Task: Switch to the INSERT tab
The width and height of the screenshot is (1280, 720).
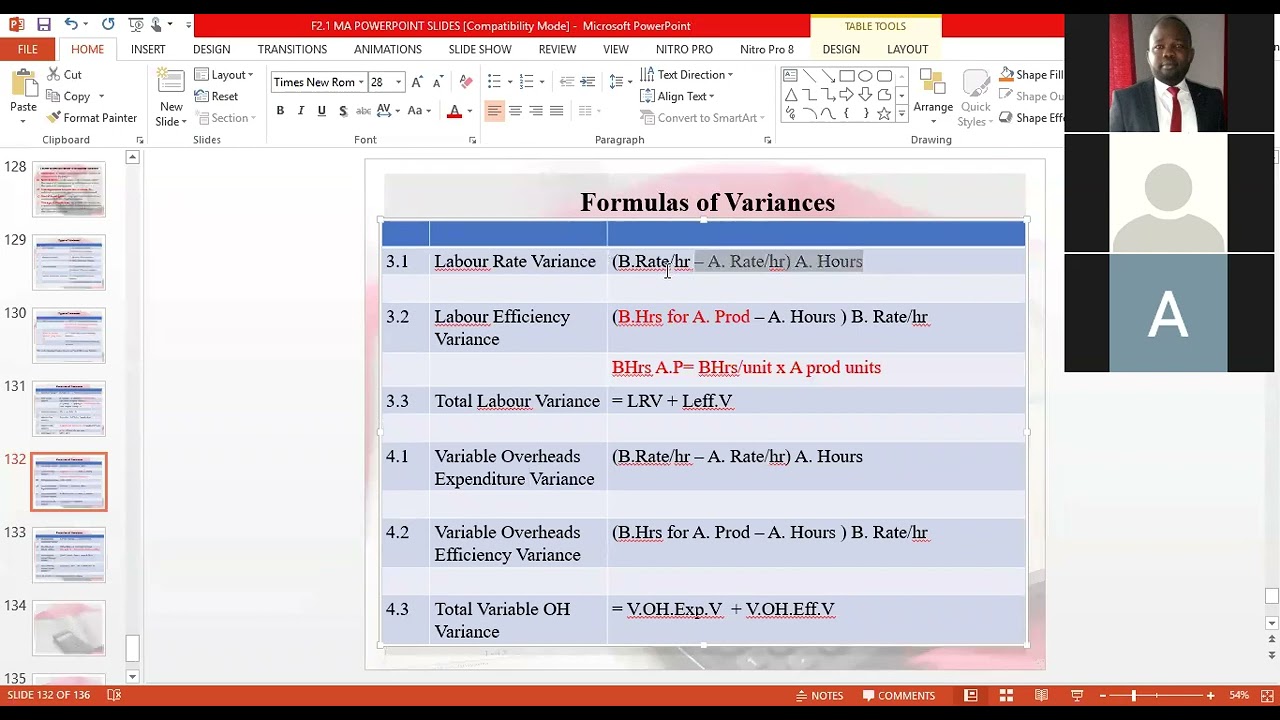Action: pyautogui.click(x=148, y=49)
